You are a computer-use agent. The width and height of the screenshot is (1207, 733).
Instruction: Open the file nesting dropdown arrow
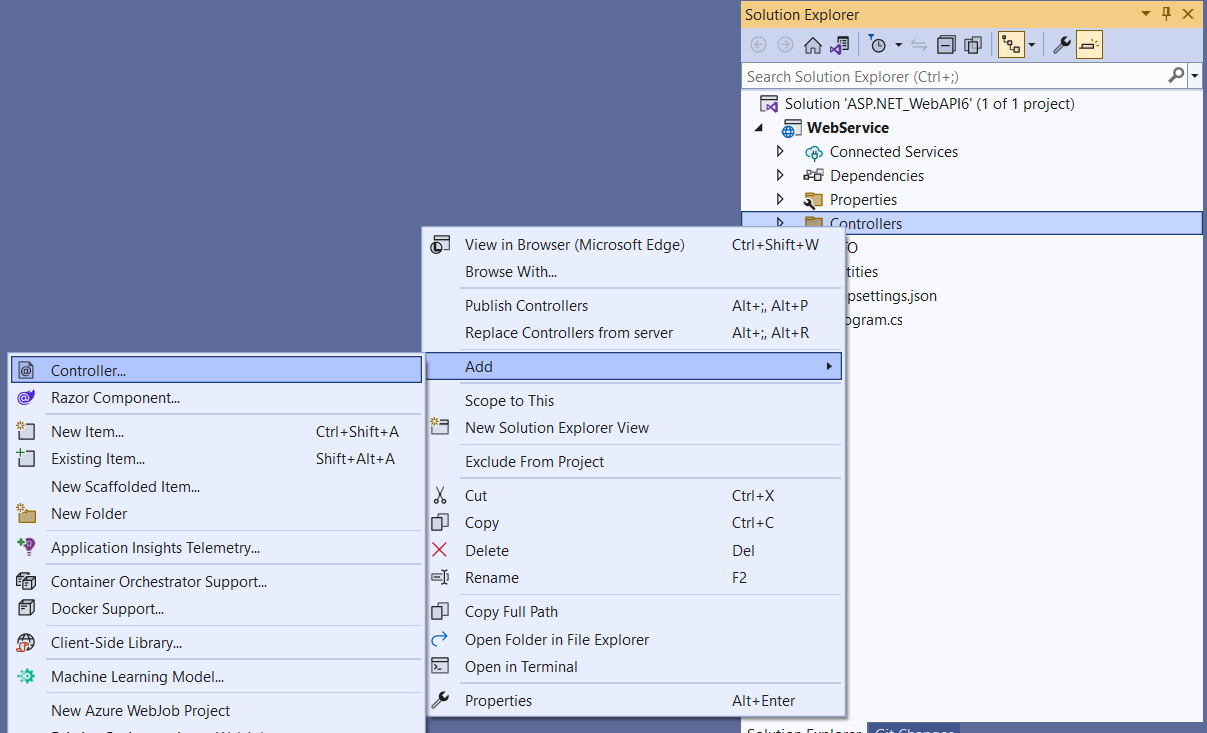pyautogui.click(x=1031, y=45)
